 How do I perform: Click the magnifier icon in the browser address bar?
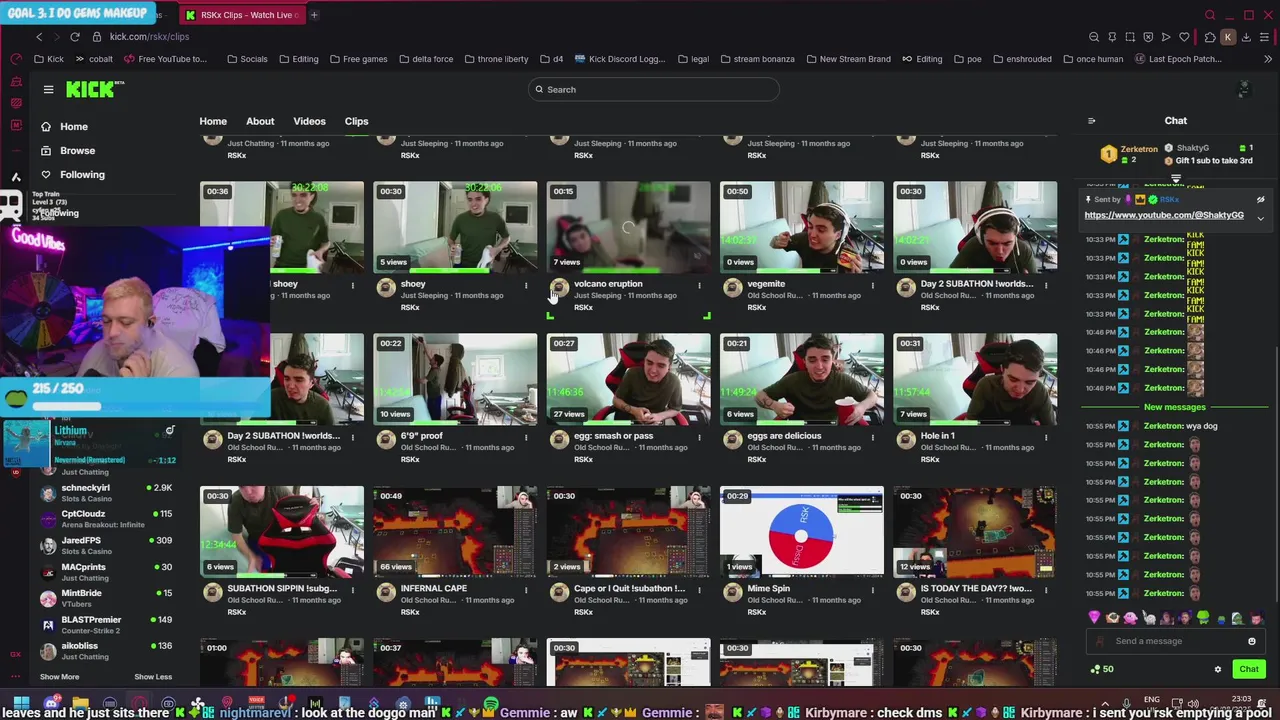pyautogui.click(x=1094, y=37)
